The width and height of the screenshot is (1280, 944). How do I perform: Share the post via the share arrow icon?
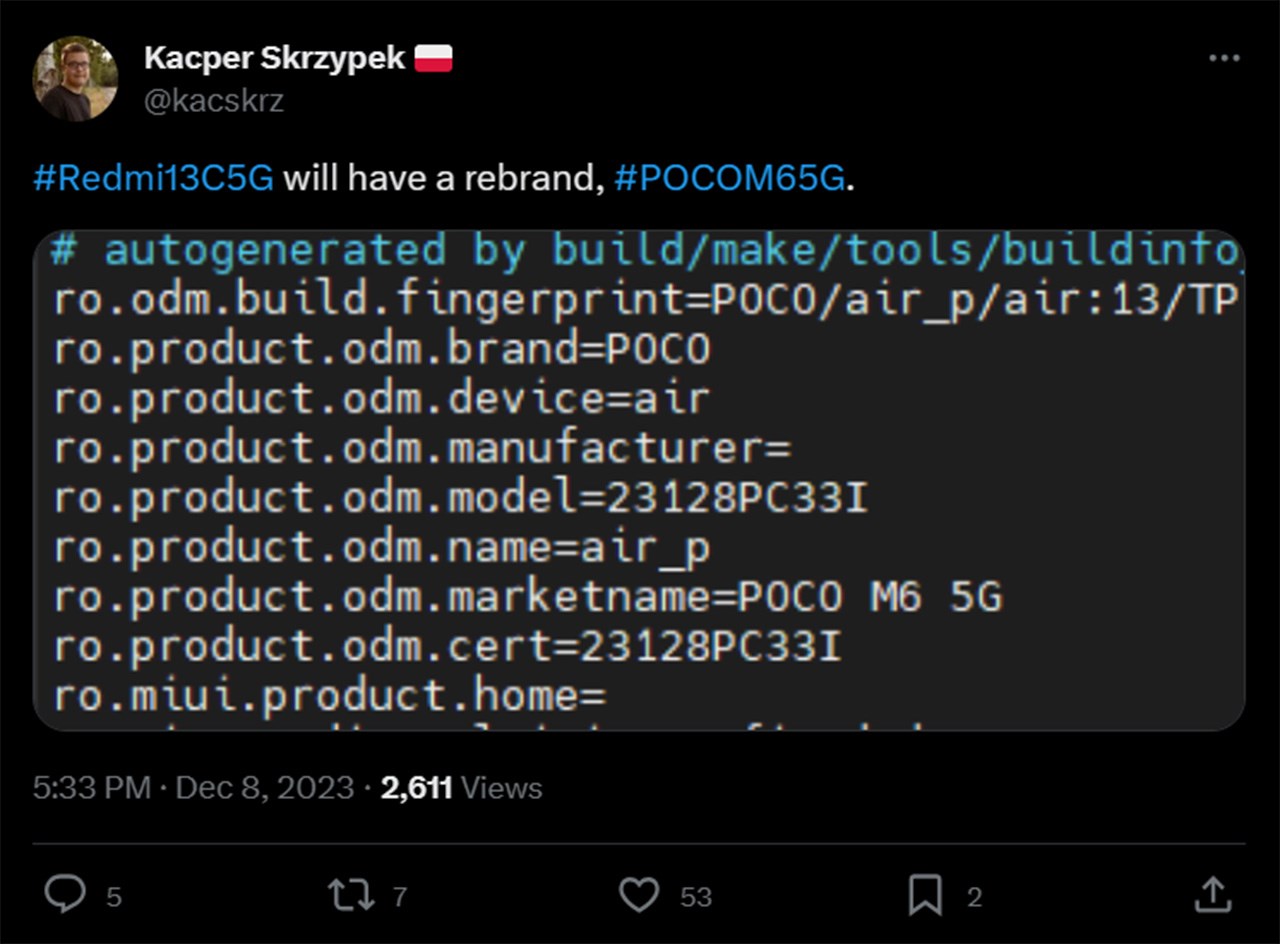[x=1213, y=896]
